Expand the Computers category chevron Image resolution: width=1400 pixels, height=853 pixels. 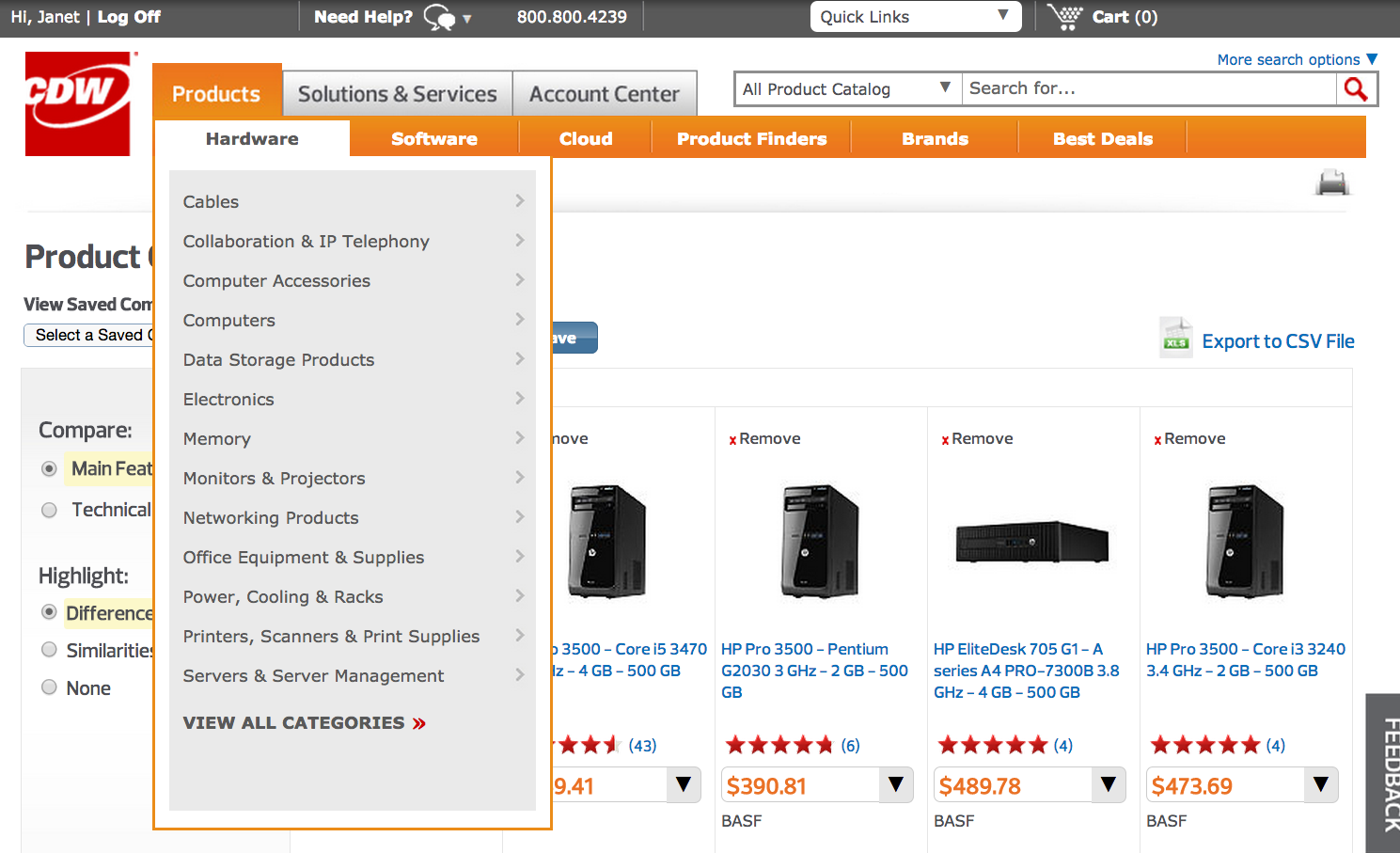click(520, 319)
